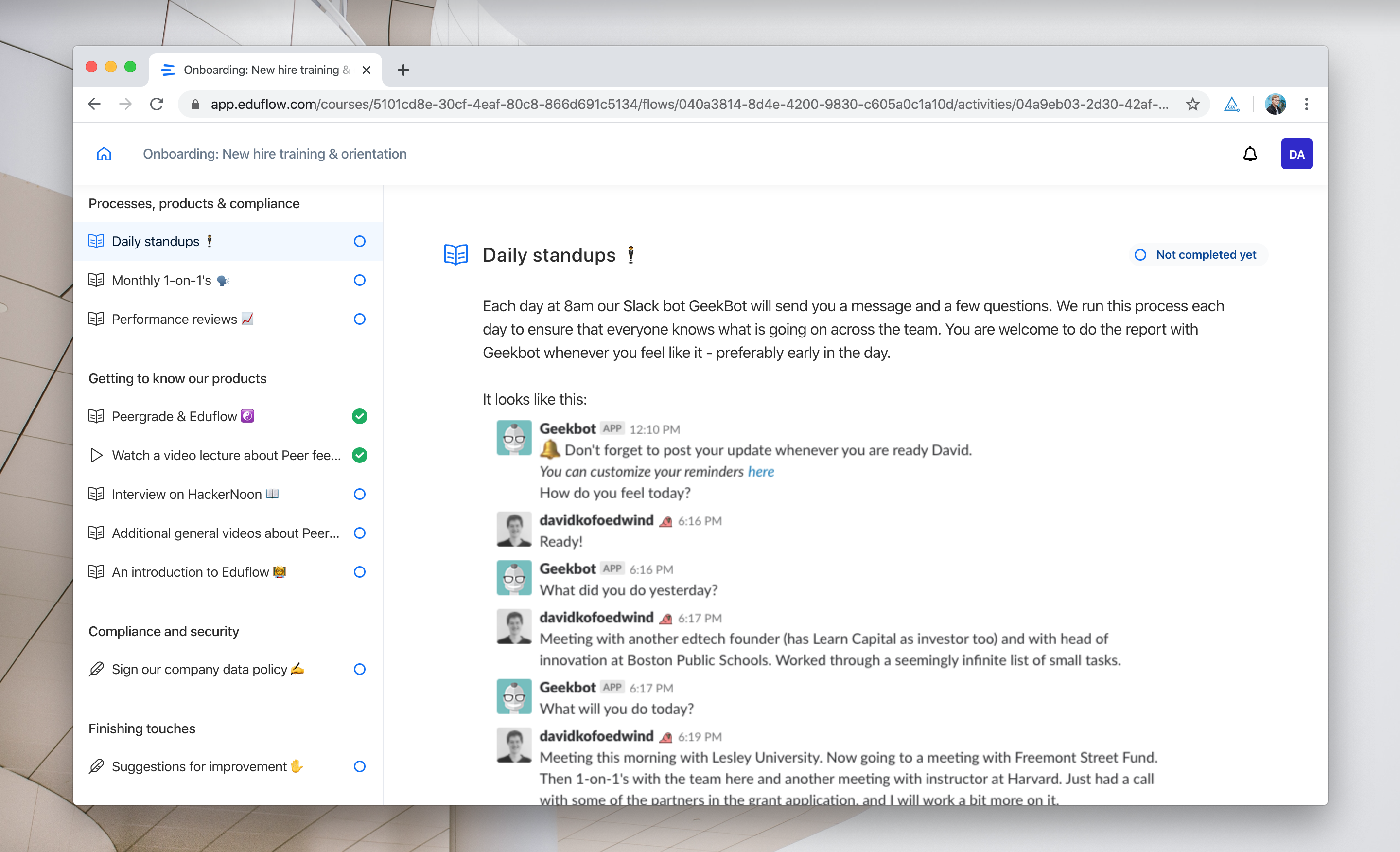Open the notifications bell

pos(1250,154)
